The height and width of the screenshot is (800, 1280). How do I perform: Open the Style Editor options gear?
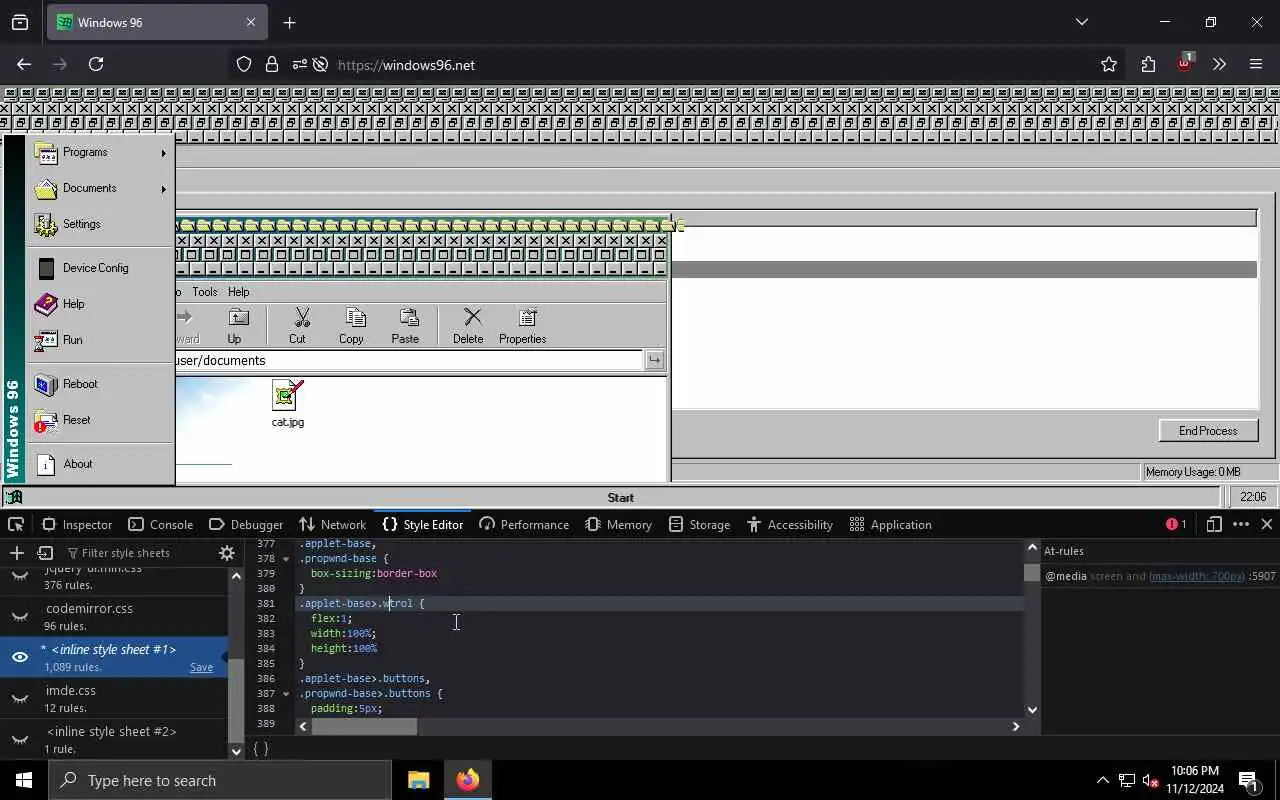pos(227,553)
